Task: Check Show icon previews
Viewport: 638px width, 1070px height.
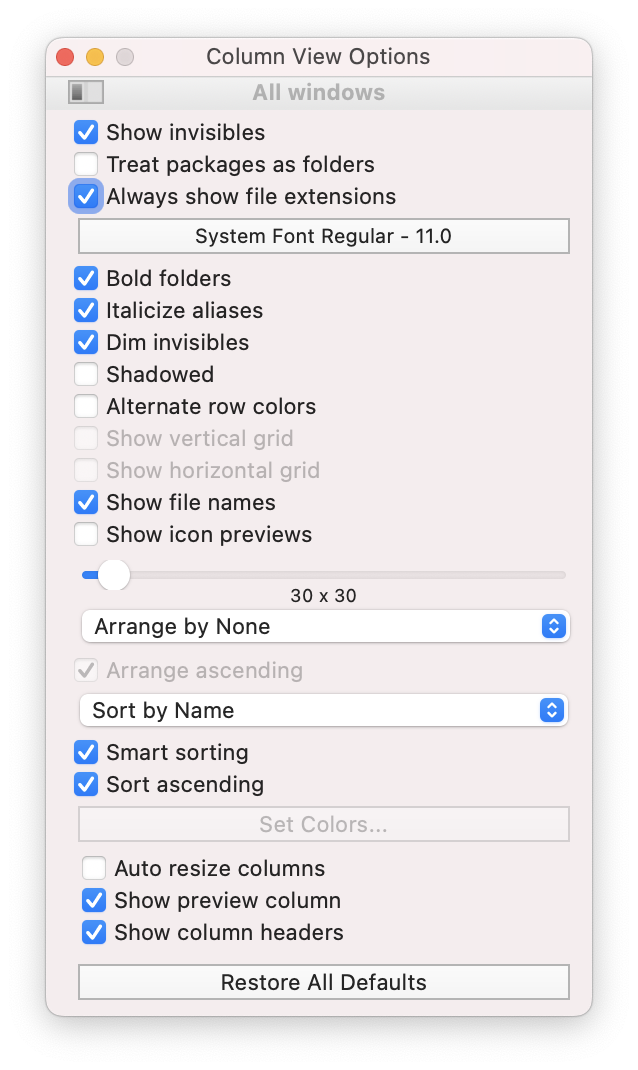Action: tap(86, 534)
